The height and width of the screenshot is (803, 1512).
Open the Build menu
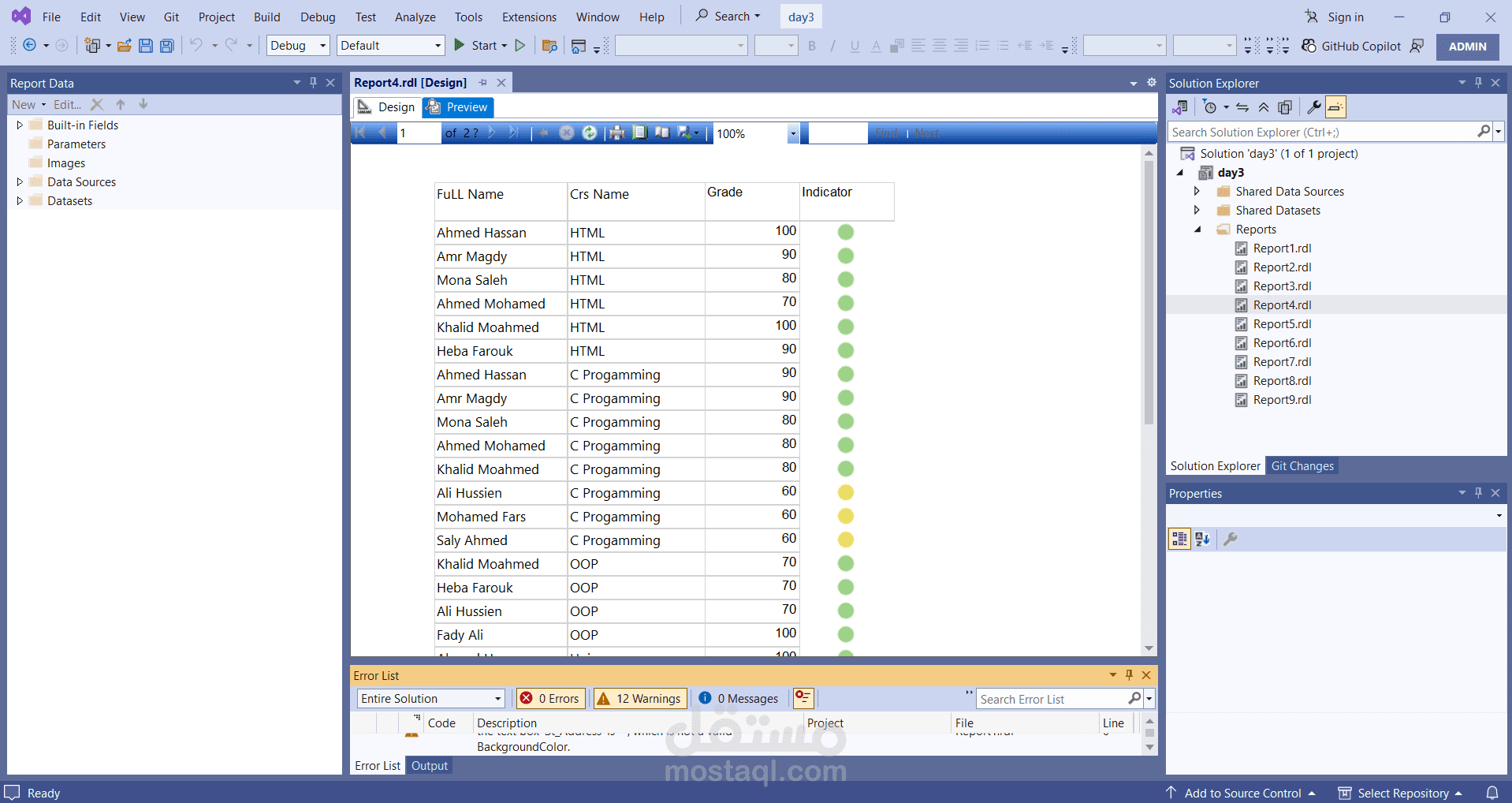[x=266, y=17]
